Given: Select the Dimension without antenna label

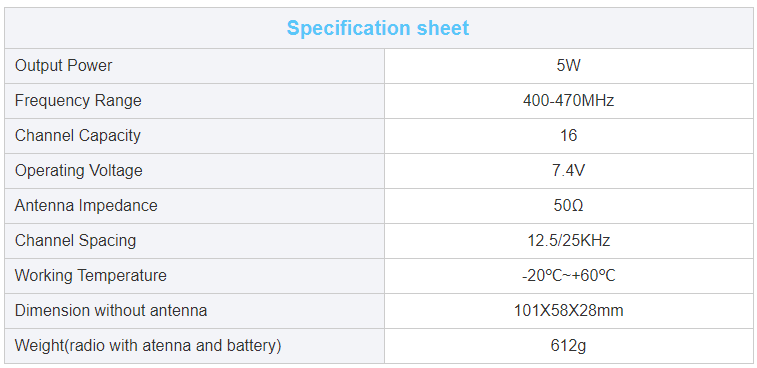Looking at the screenshot, I should click(x=111, y=311).
